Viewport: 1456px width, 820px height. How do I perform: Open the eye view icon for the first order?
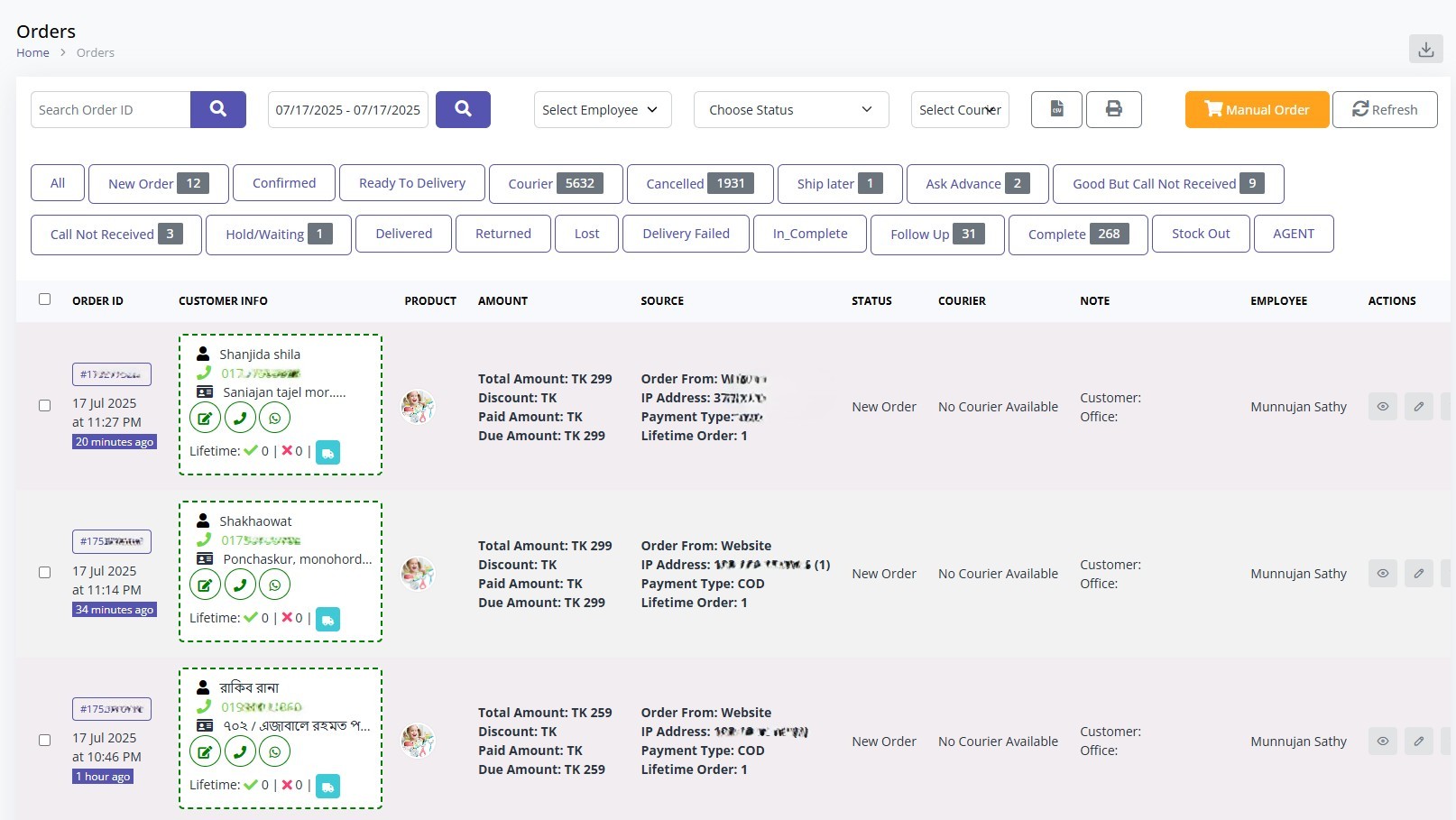pyautogui.click(x=1382, y=407)
